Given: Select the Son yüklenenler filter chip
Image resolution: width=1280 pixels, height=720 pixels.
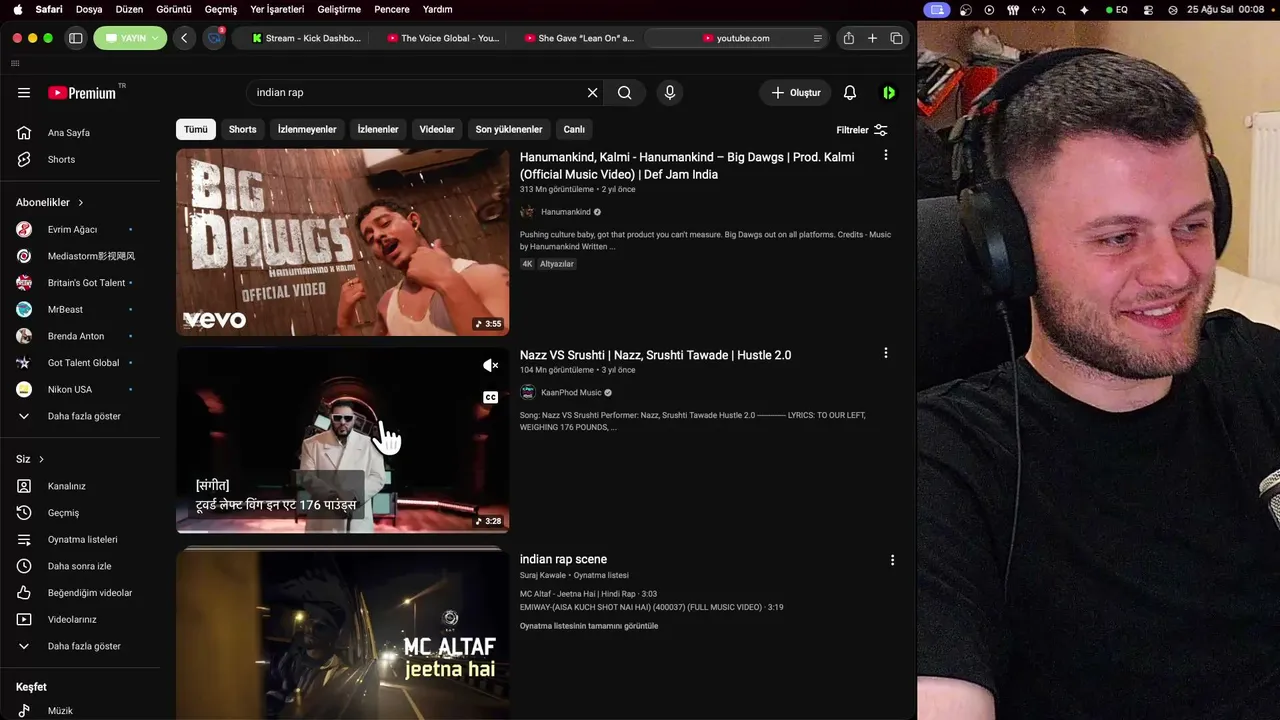Looking at the screenshot, I should click(x=509, y=129).
